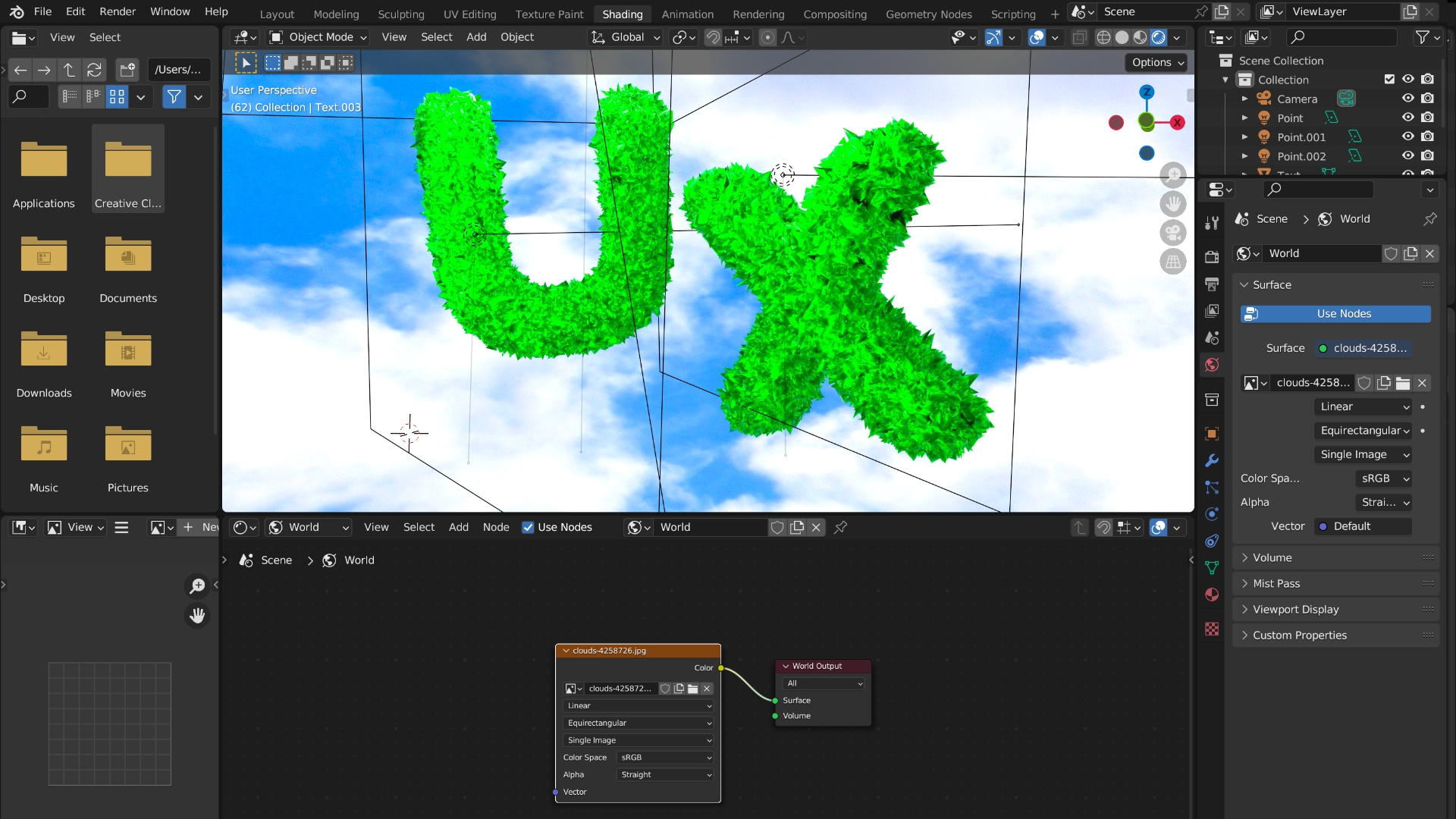Toggle Collection exclude checkbox in outliner
This screenshot has height=819, width=1456.
1389,80
